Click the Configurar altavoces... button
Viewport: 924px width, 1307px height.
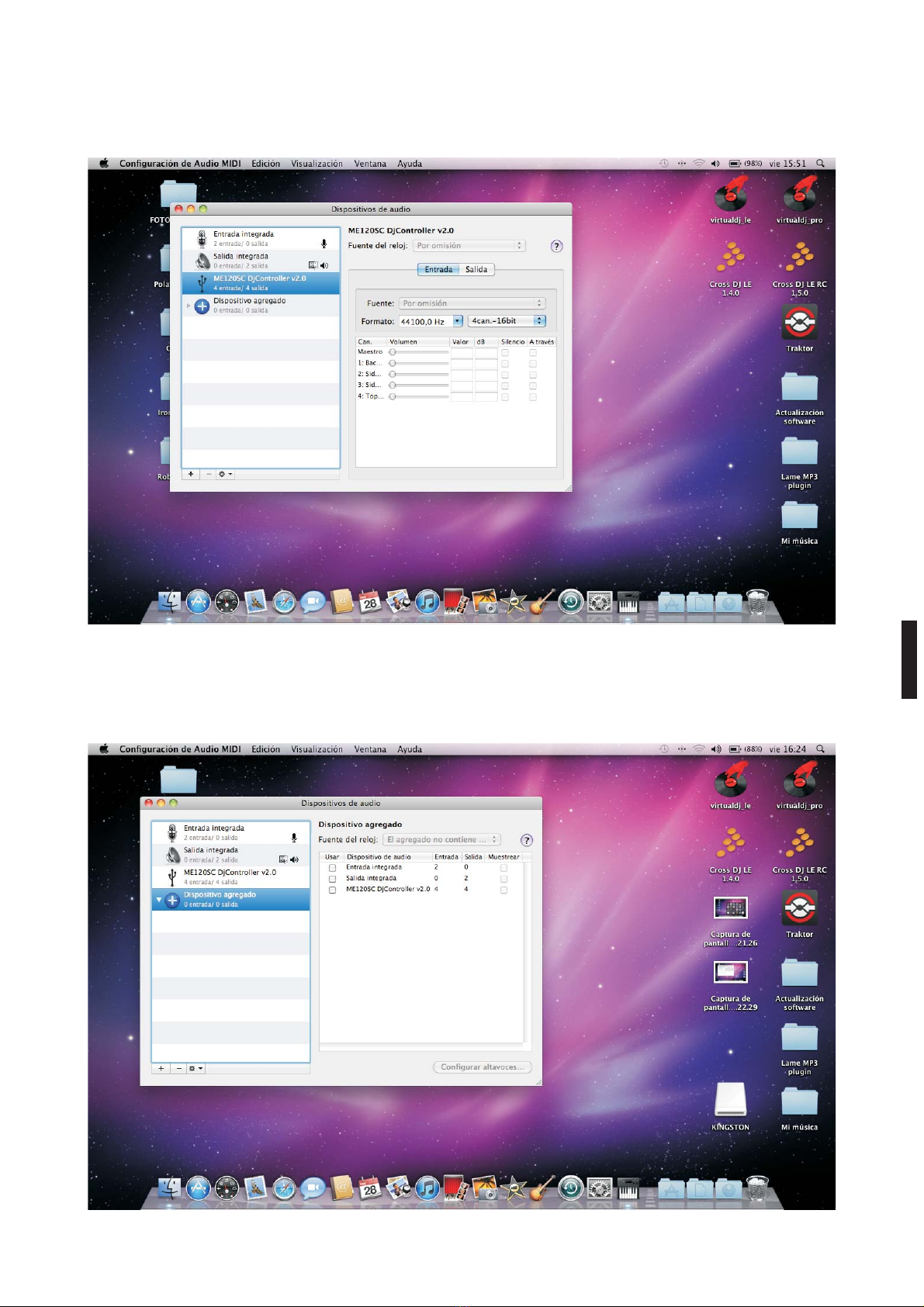(482, 1067)
